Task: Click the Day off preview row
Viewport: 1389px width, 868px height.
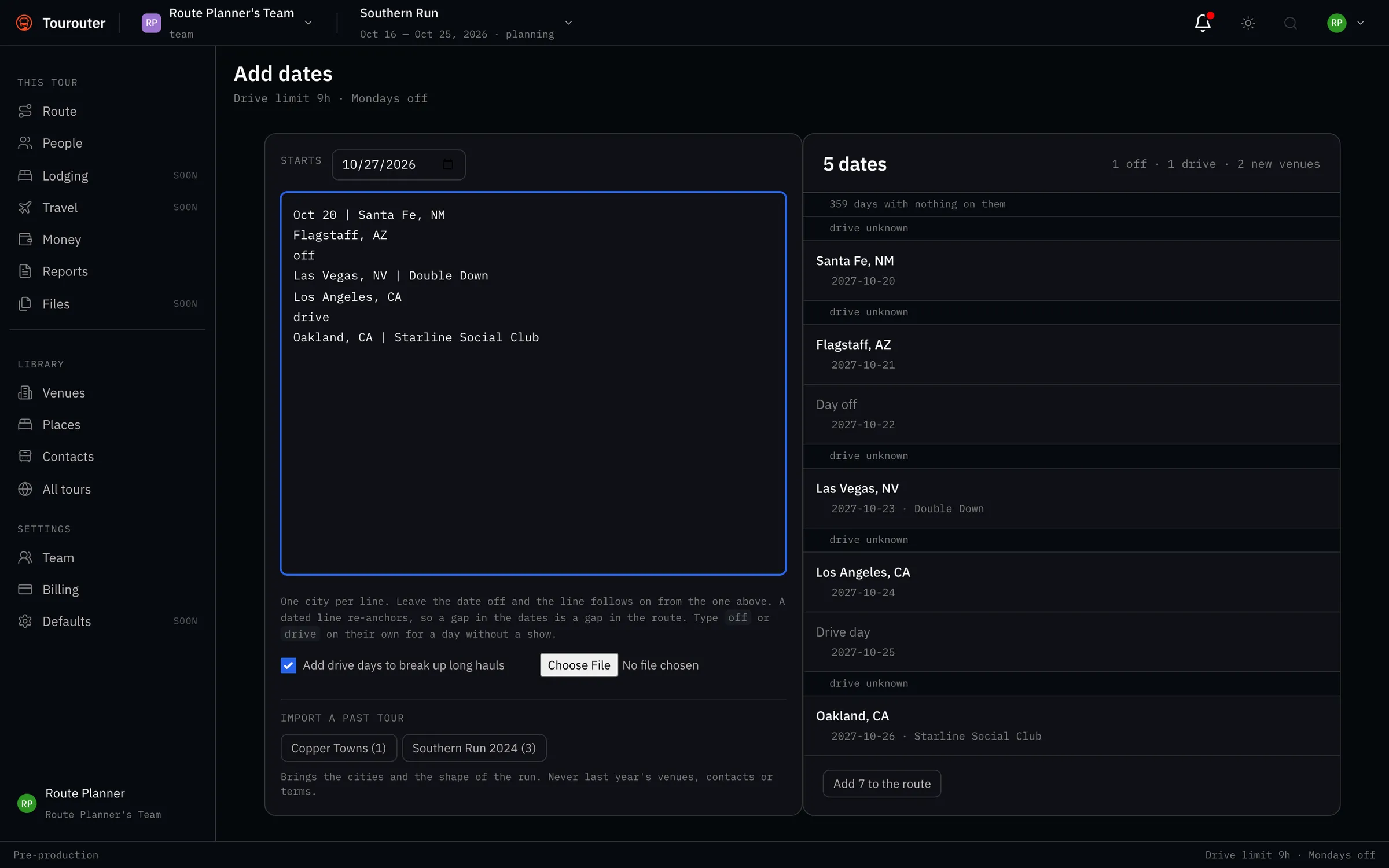Action: pos(1071,414)
